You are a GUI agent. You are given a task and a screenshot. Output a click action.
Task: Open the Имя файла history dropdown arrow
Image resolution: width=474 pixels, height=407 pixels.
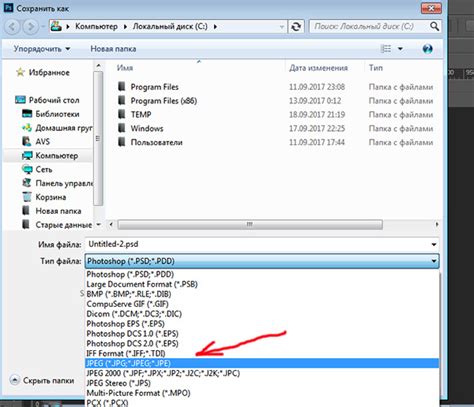tap(434, 244)
